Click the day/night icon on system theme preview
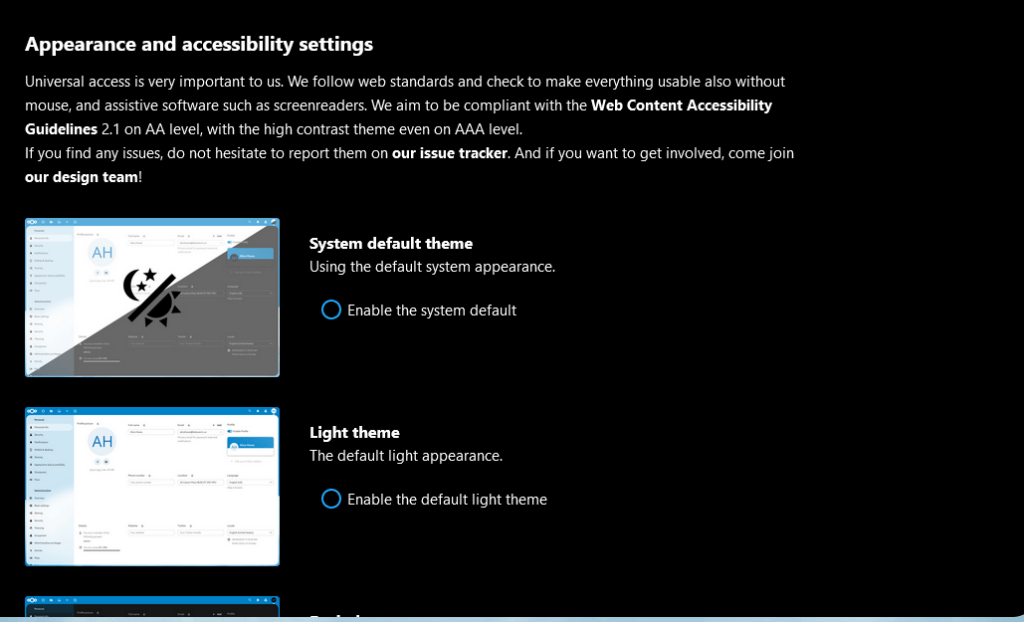This screenshot has height=622, width=1024. pyautogui.click(x=153, y=297)
